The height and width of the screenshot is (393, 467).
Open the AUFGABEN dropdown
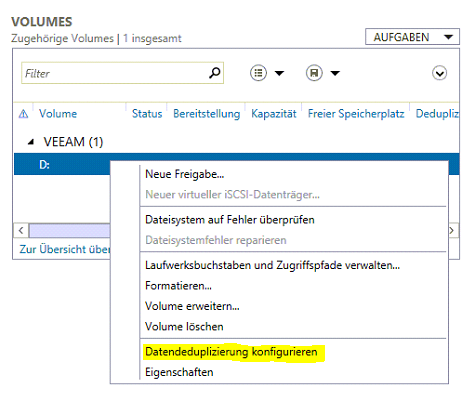tap(412, 37)
